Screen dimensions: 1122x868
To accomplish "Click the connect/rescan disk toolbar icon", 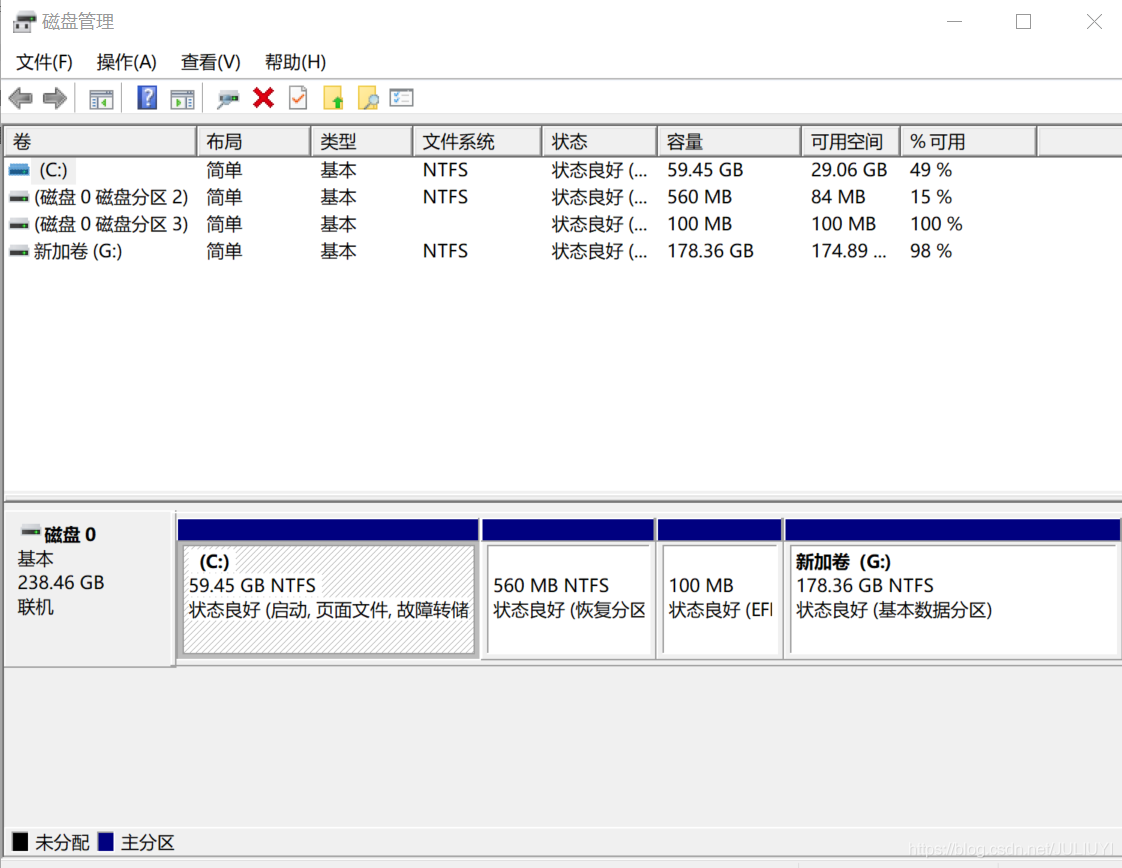I will point(228,99).
